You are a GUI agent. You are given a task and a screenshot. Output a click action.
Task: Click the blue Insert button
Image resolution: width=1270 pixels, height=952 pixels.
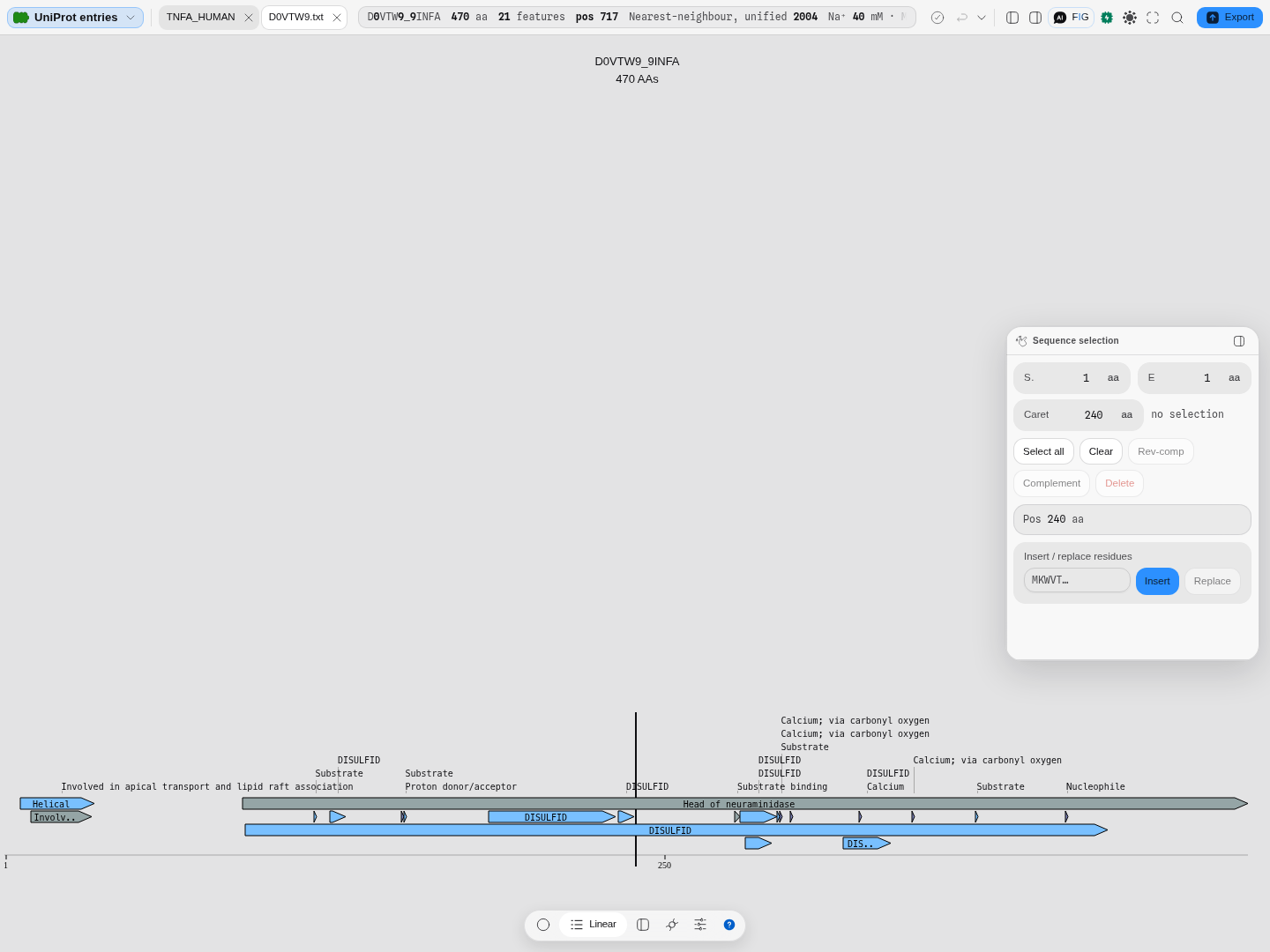click(x=1157, y=581)
